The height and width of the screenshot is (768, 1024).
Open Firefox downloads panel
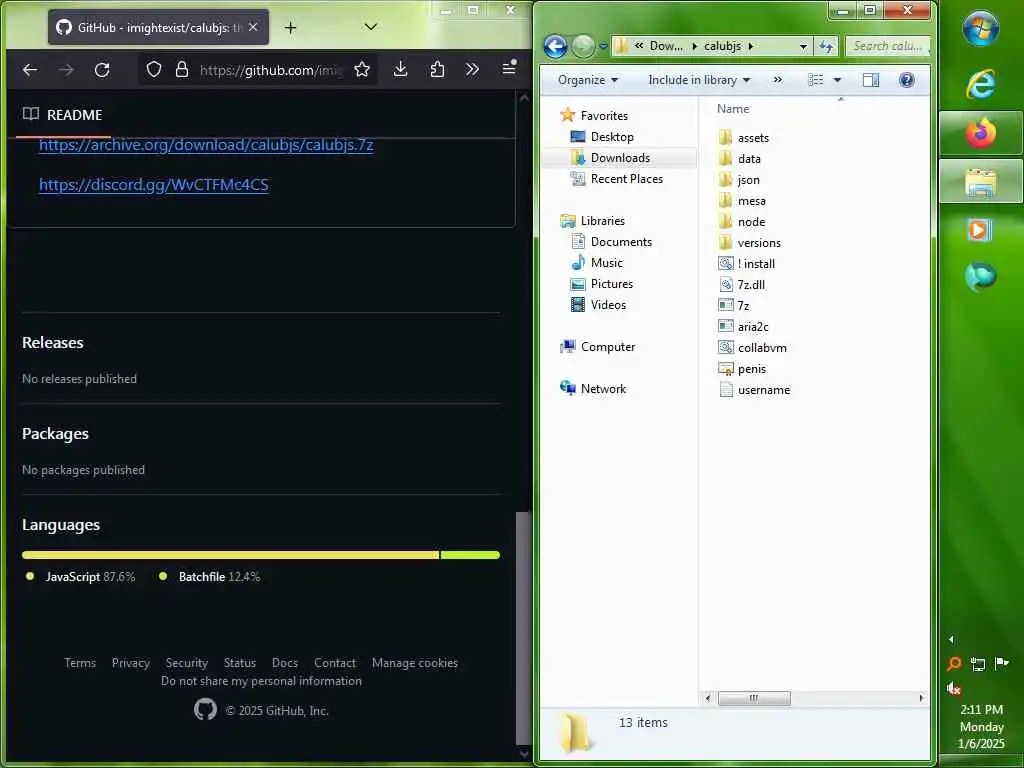pyautogui.click(x=400, y=70)
